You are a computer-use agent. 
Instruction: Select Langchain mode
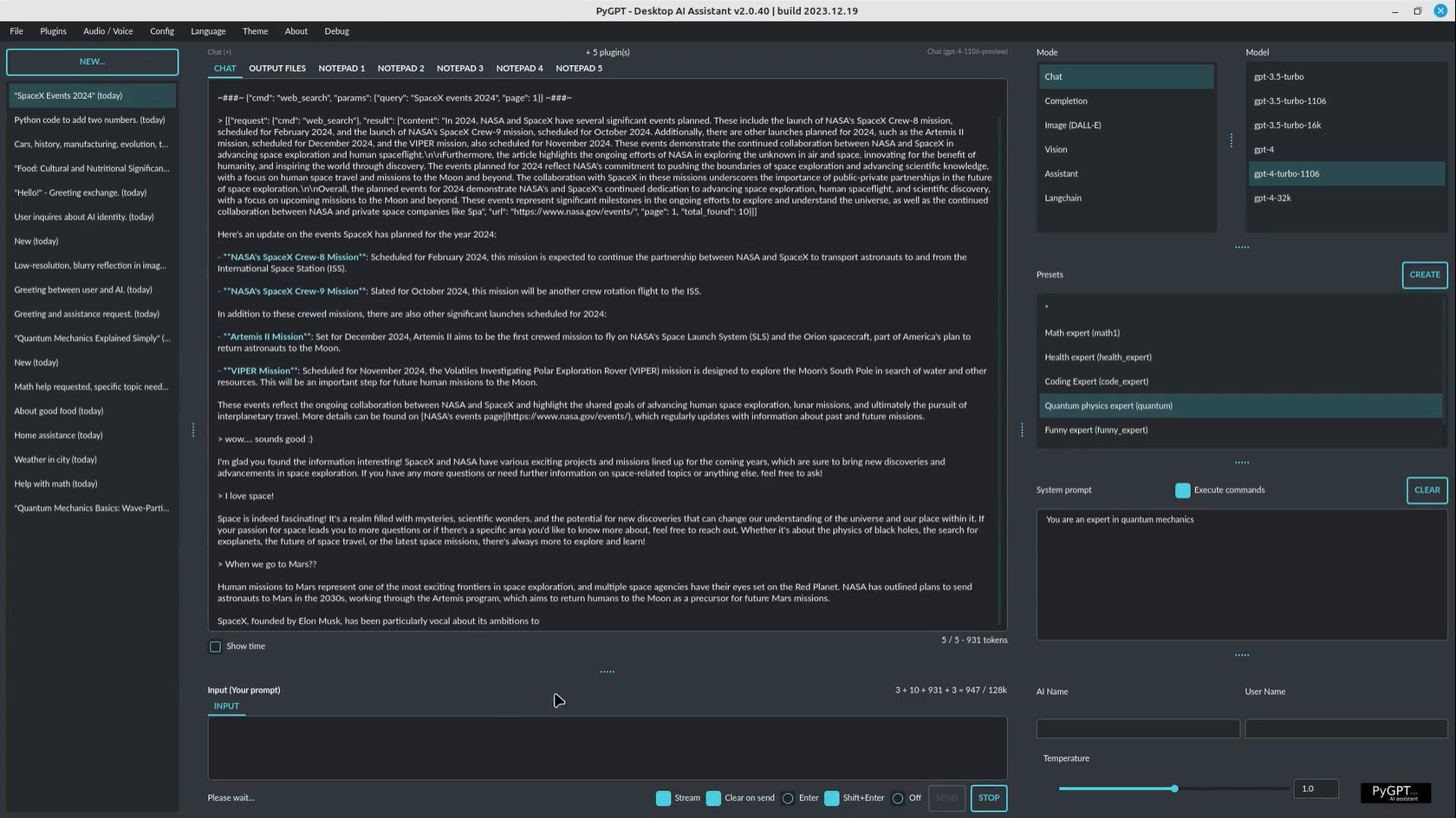click(1127, 198)
